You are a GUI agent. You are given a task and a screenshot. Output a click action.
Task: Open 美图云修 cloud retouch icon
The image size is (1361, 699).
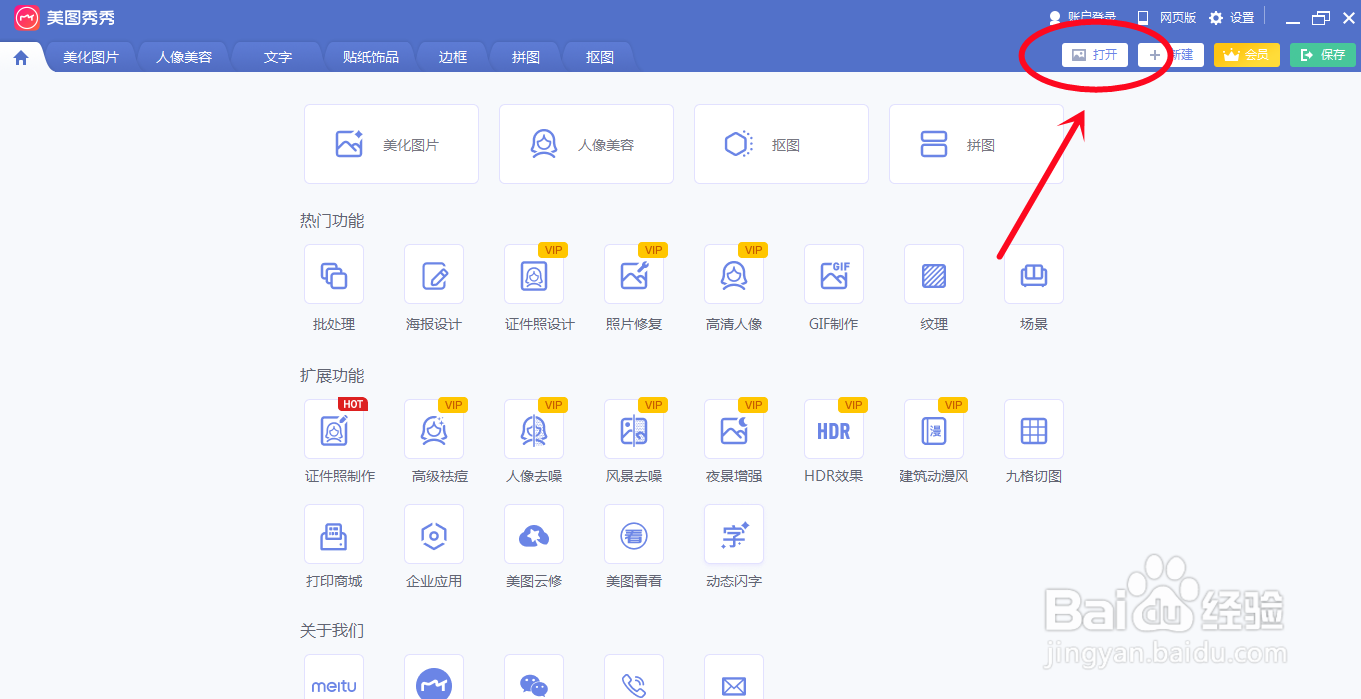[x=534, y=534]
